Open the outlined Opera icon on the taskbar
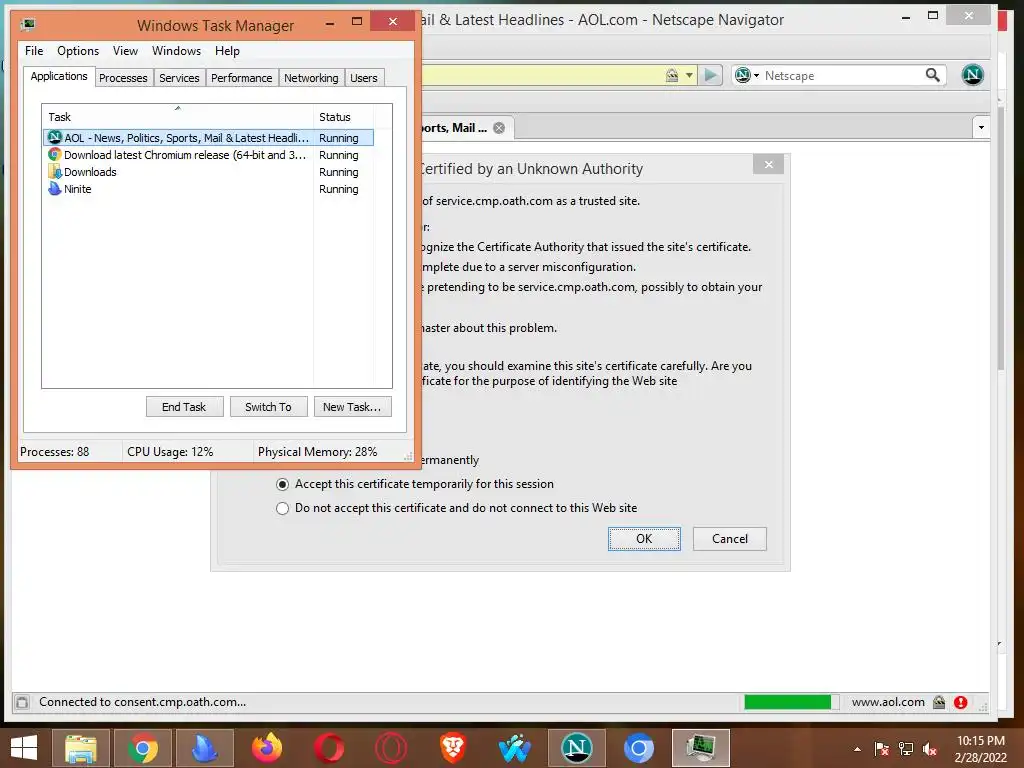 point(391,748)
